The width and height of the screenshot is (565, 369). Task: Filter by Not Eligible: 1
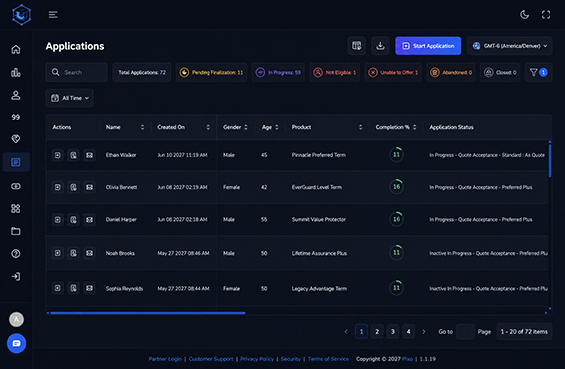click(x=334, y=72)
